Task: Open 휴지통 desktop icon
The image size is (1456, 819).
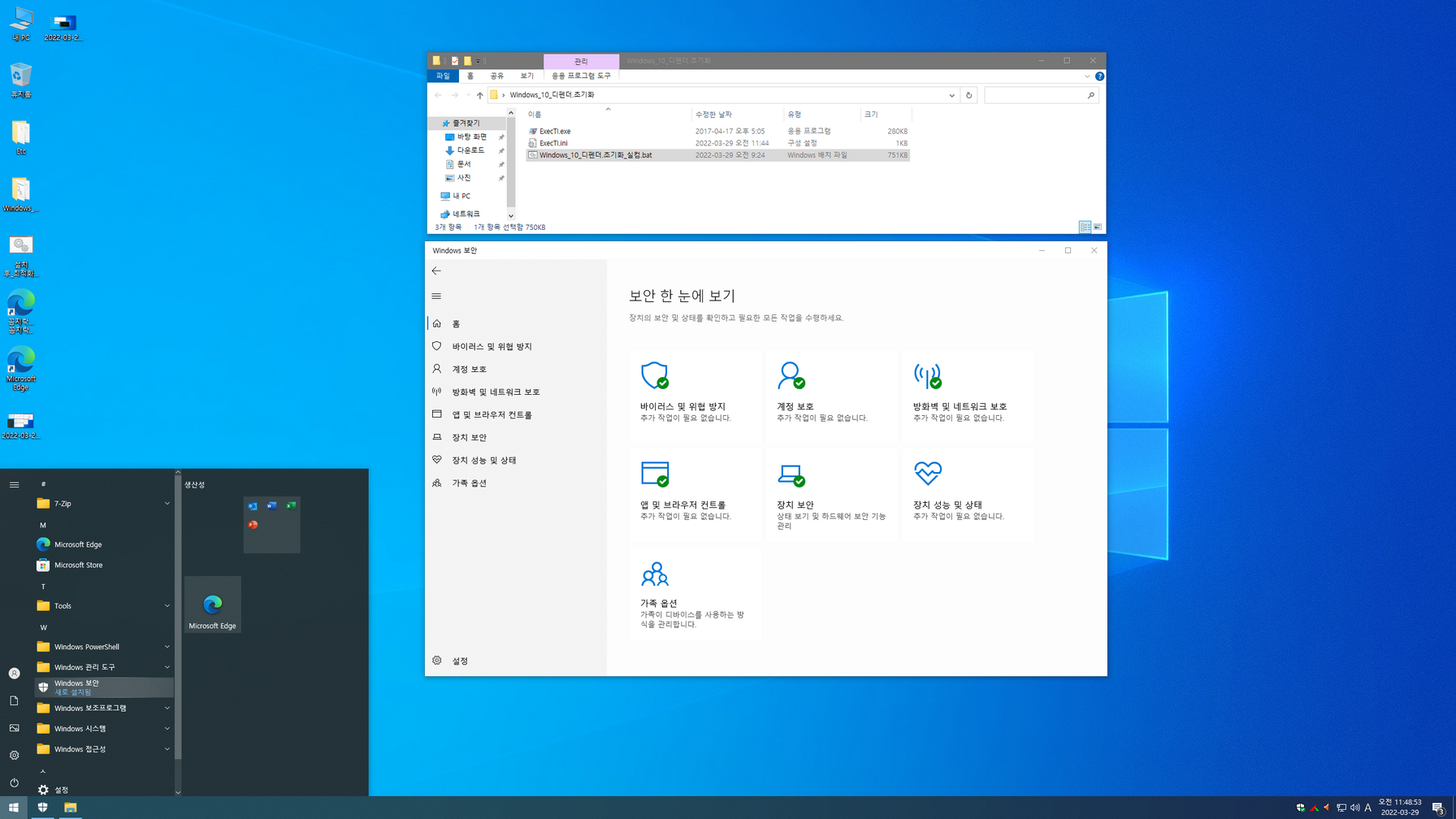Action: 21,80
